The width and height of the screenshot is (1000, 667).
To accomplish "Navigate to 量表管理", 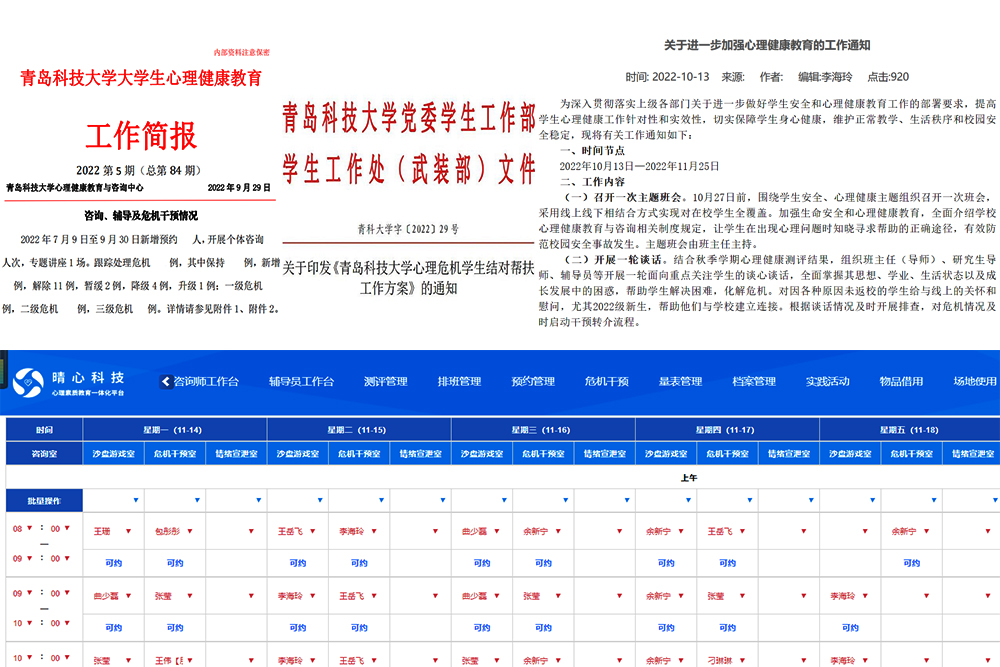I will (x=680, y=381).
